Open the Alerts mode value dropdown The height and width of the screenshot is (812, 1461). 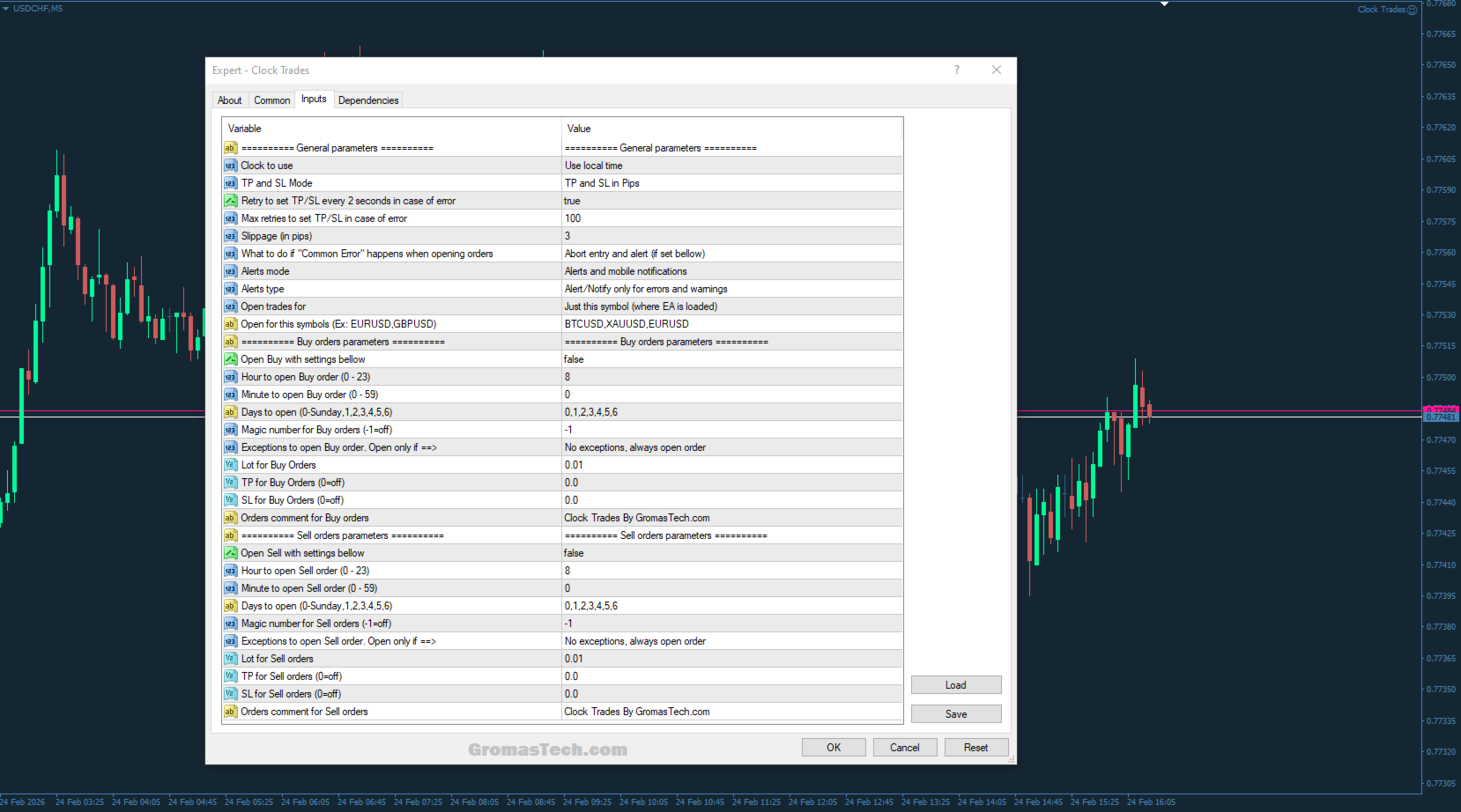click(731, 271)
